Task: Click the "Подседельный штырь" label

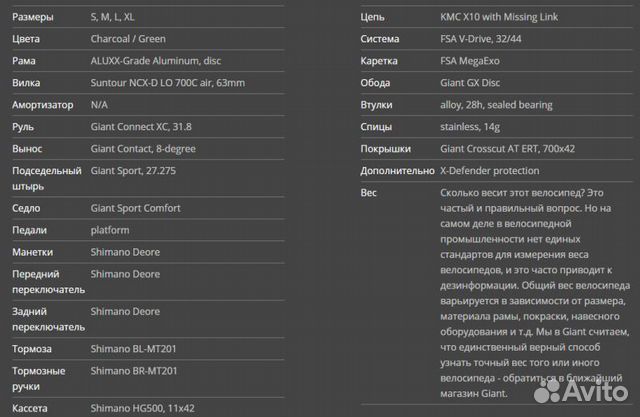Action: [x=46, y=178]
